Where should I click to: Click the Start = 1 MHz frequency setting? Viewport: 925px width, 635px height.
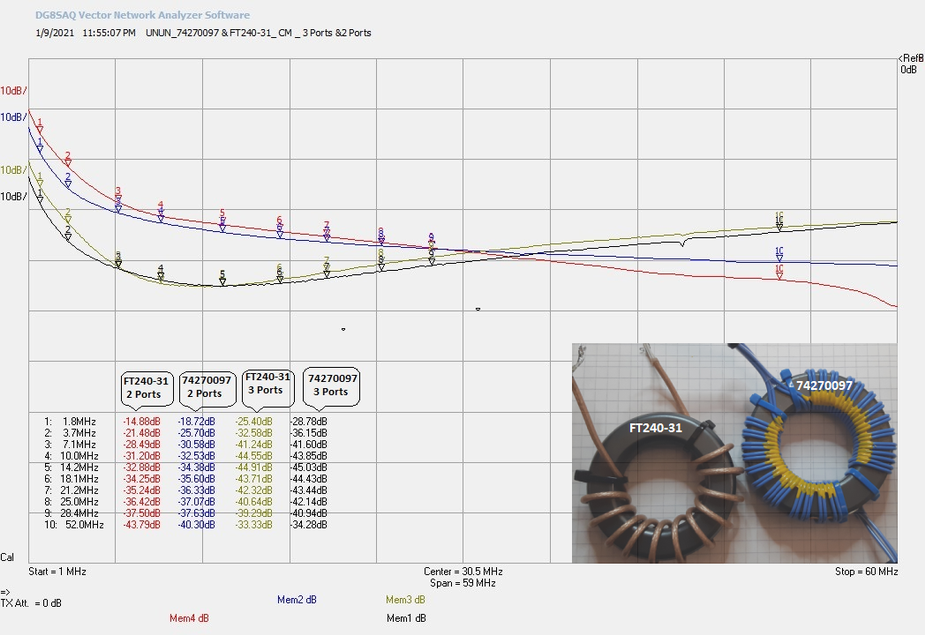[x=58, y=572]
